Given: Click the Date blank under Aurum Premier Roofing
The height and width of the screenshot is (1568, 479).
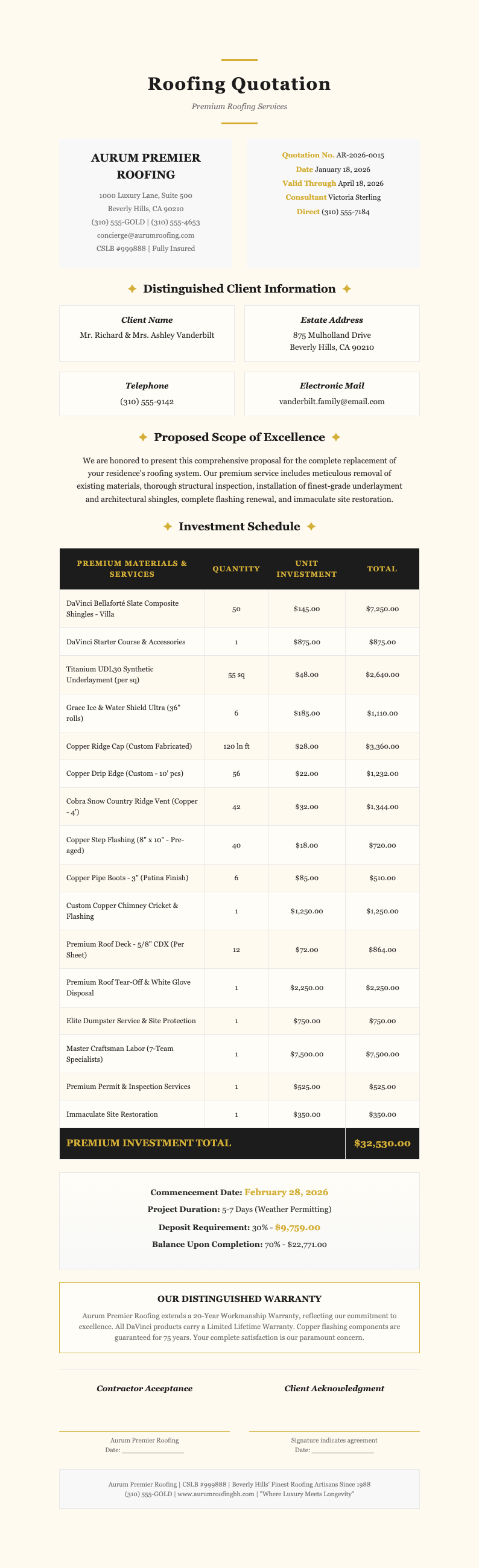Looking at the screenshot, I should pos(153,1452).
